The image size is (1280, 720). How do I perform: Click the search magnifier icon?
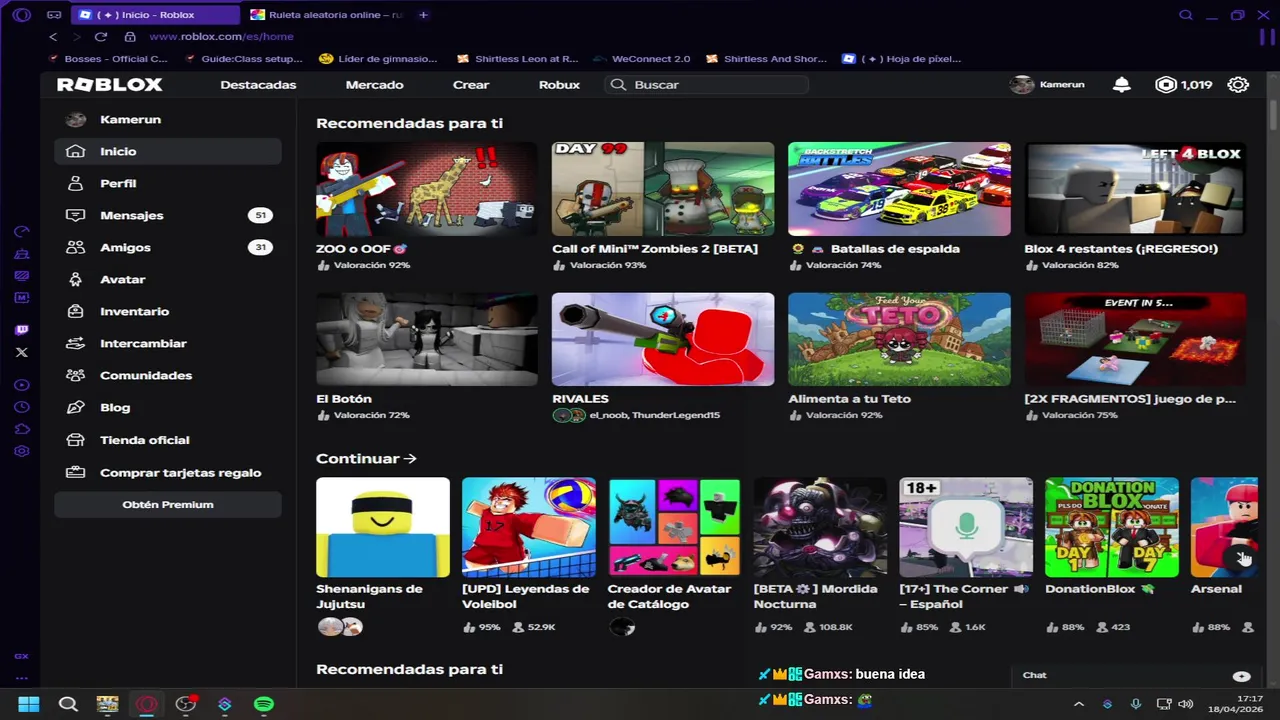pyautogui.click(x=618, y=85)
